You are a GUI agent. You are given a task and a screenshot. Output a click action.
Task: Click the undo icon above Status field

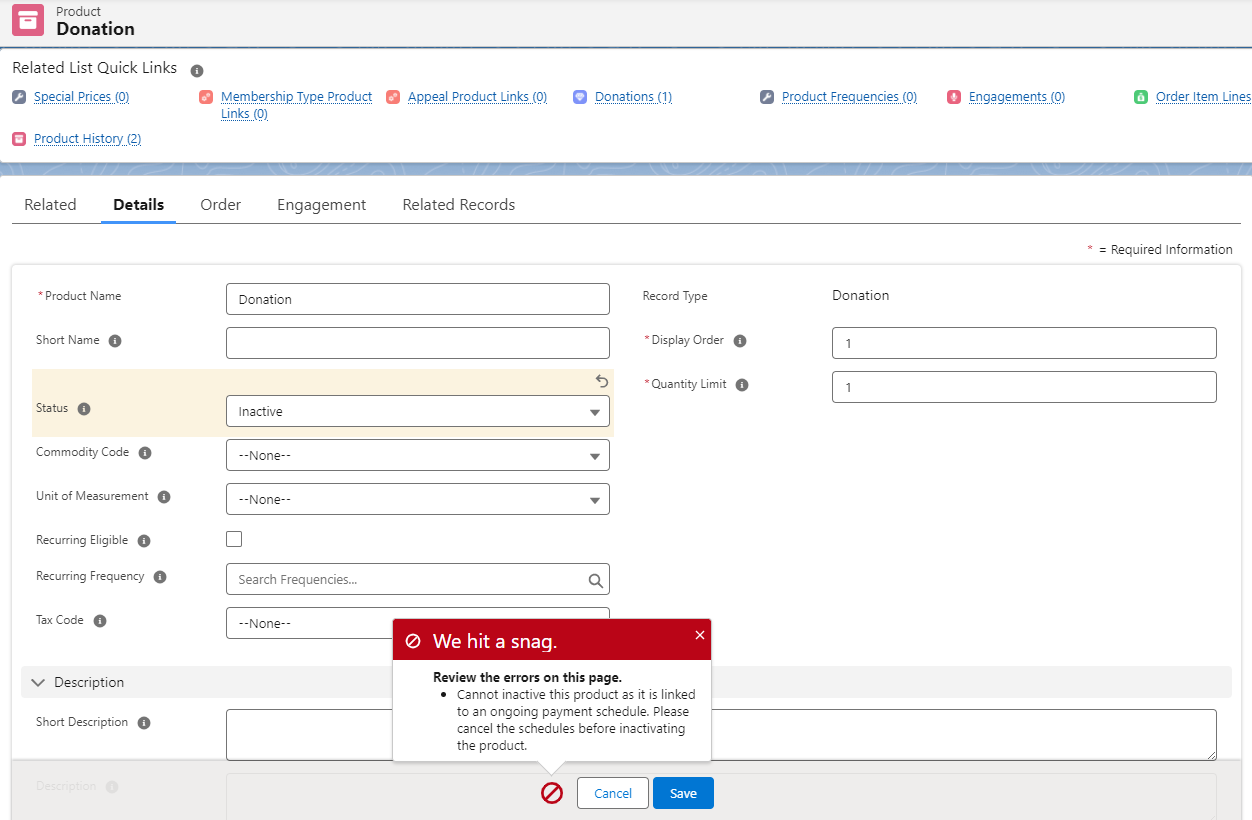(601, 381)
